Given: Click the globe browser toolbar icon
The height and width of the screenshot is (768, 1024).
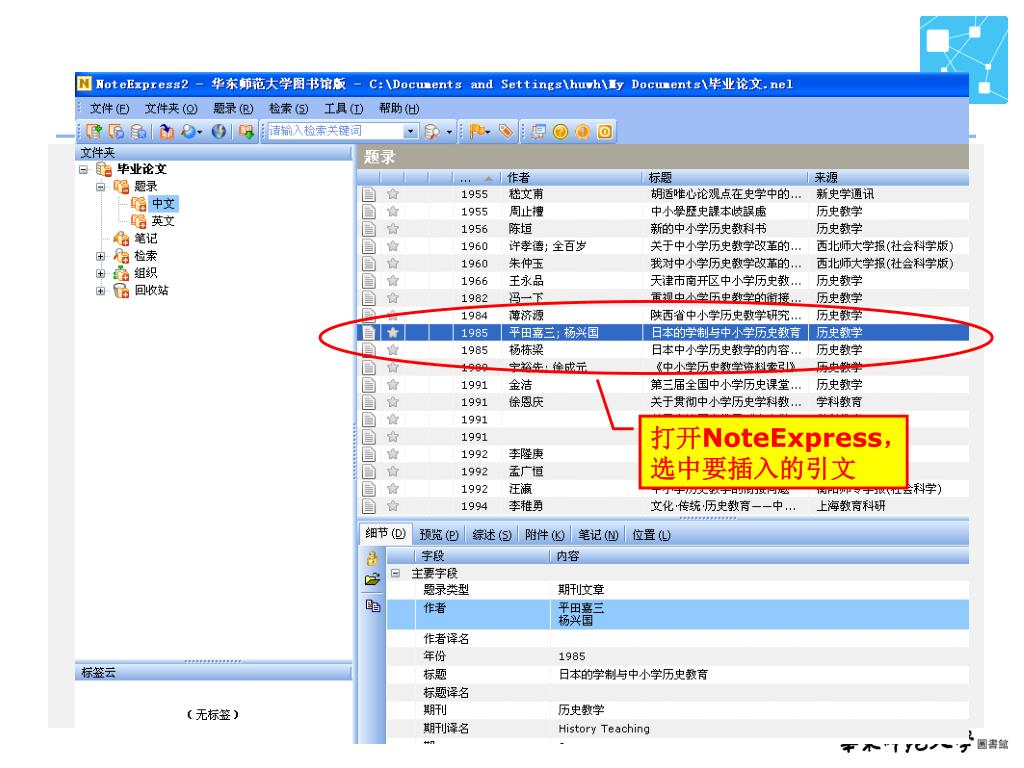Looking at the screenshot, I should [219, 131].
